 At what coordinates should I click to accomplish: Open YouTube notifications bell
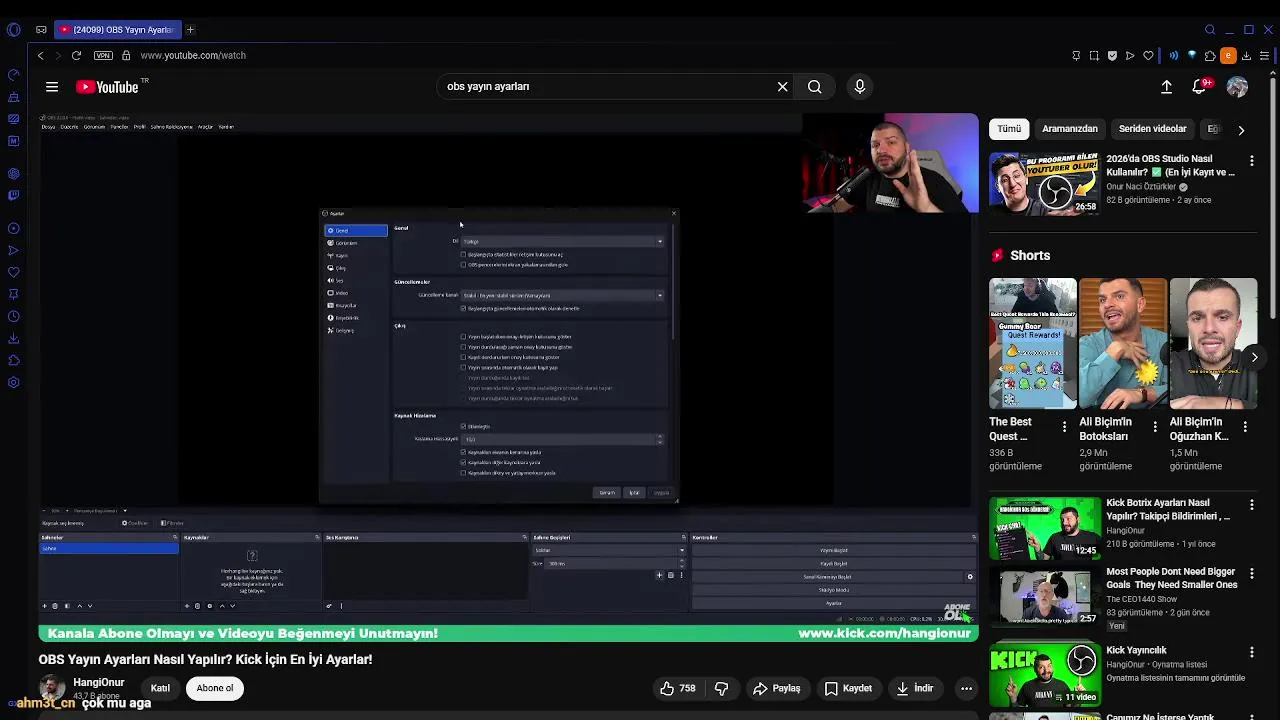[x=1199, y=87]
